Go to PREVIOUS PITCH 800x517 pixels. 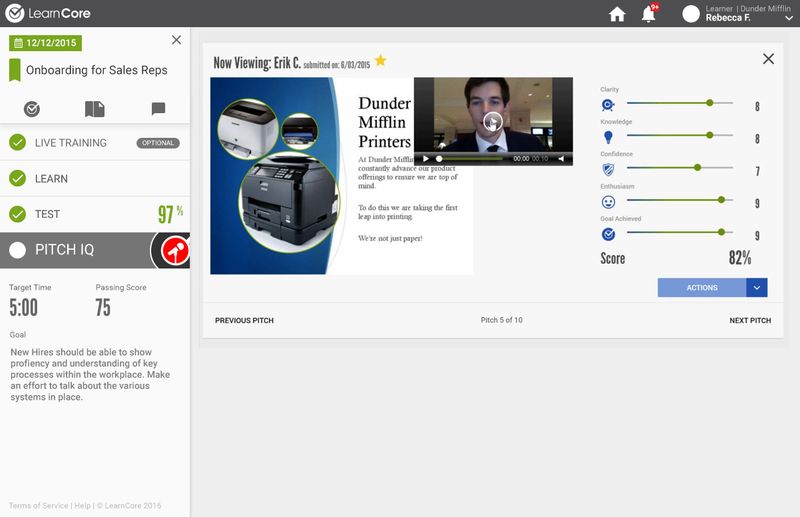pos(244,321)
